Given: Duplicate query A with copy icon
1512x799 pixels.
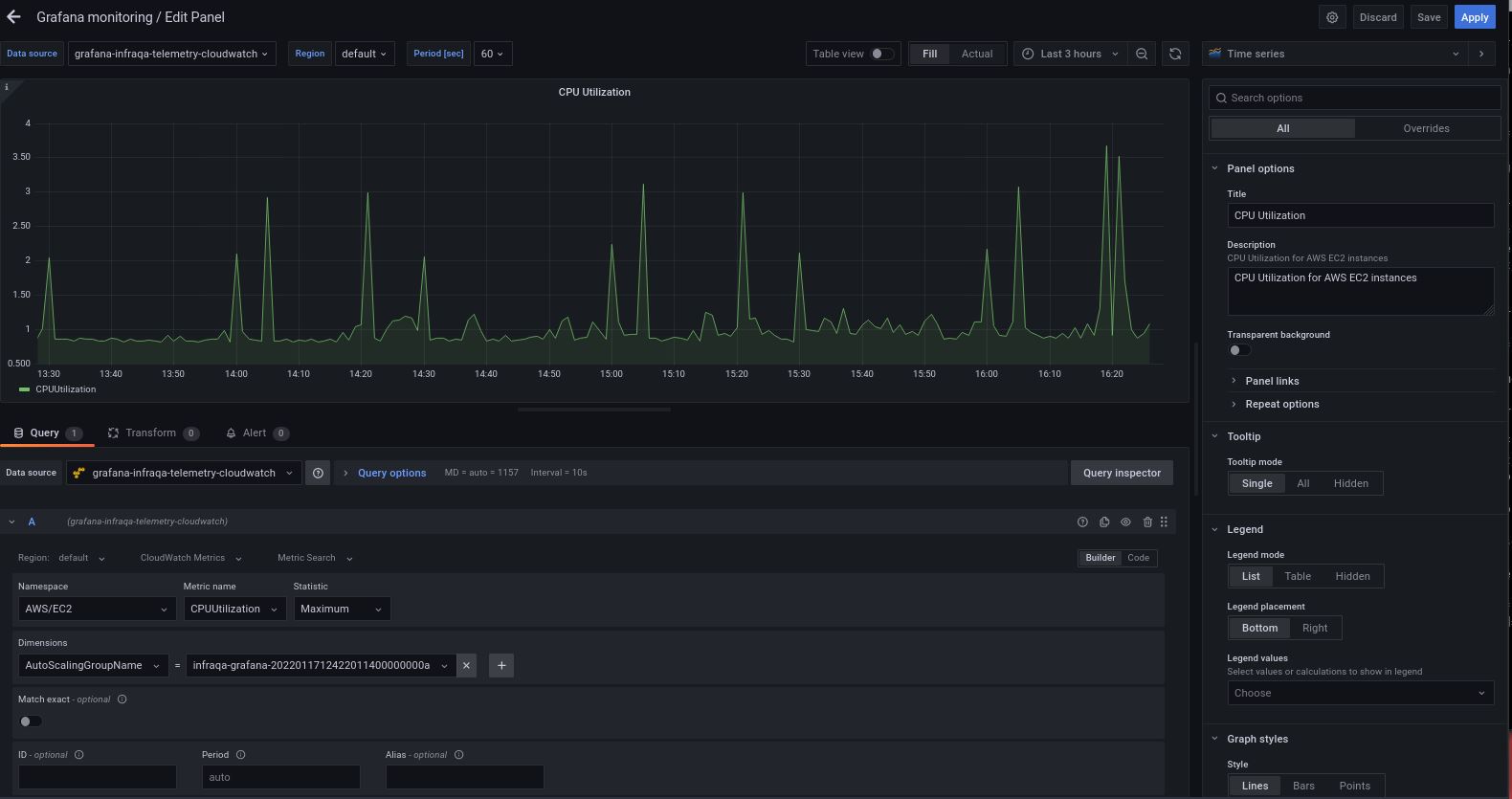Looking at the screenshot, I should [1104, 522].
